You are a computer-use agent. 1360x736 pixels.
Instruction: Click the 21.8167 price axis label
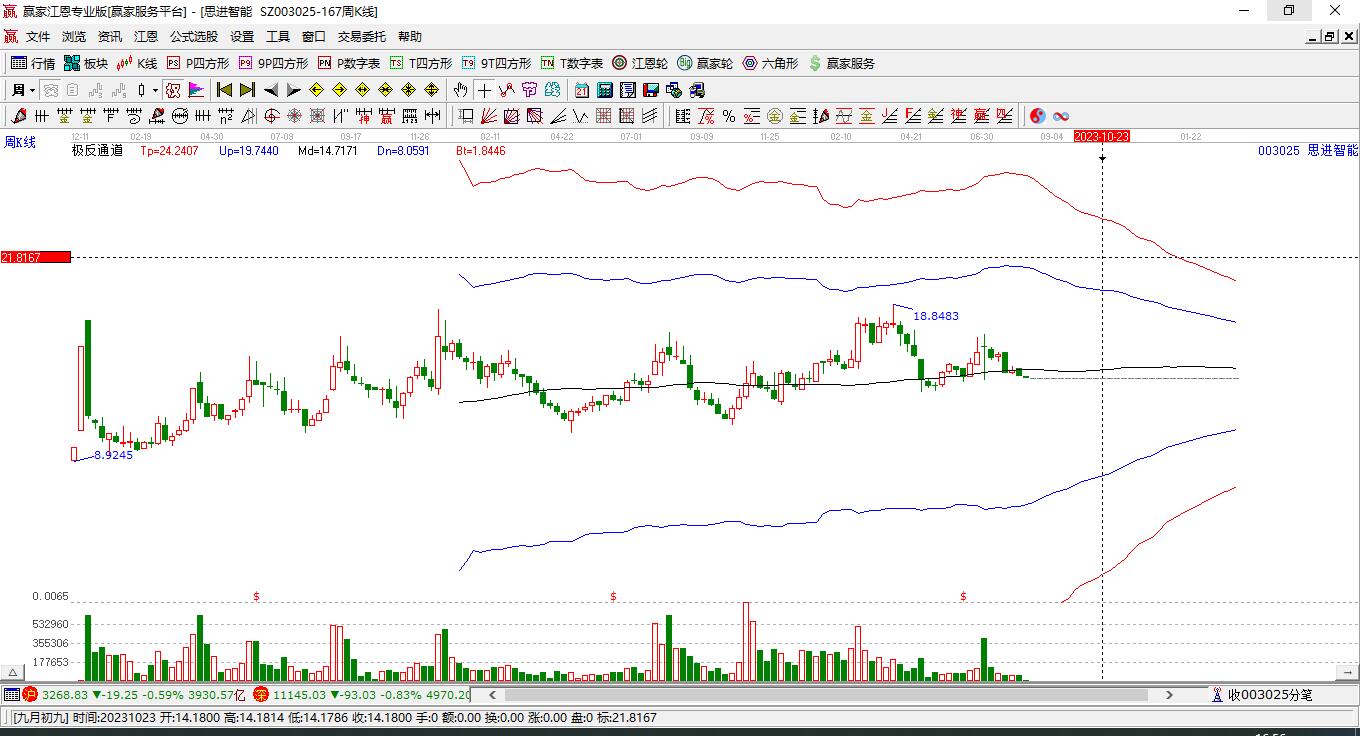pyautogui.click(x=35, y=257)
